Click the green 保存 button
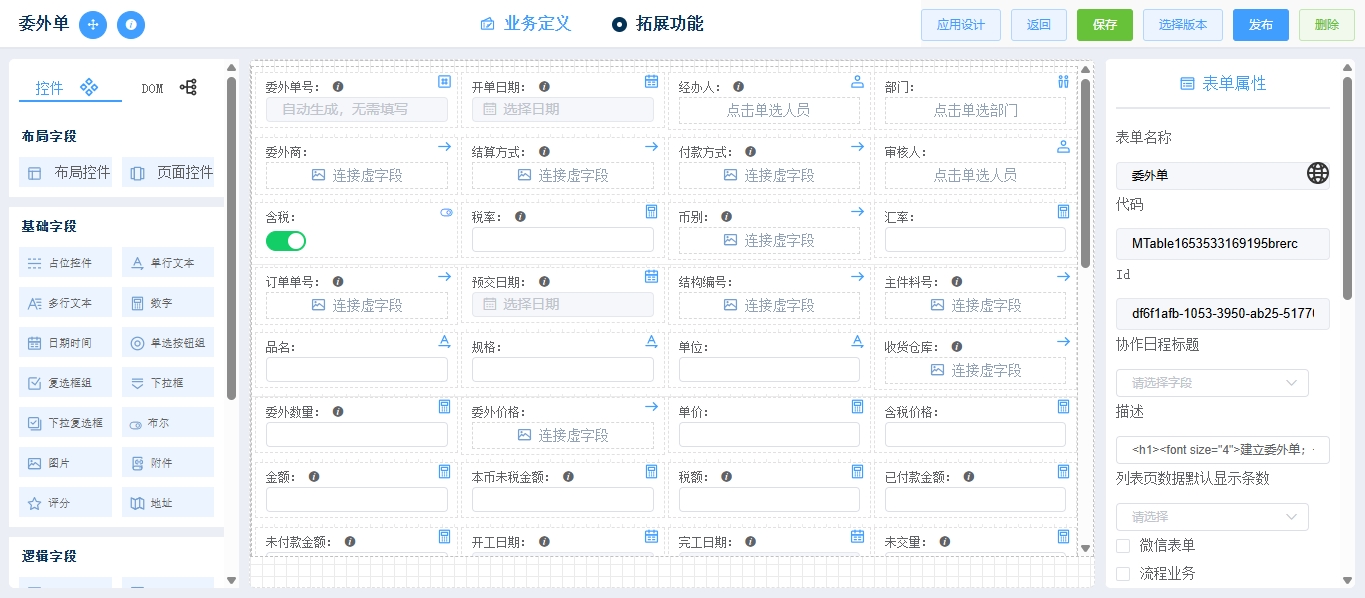Screen dimensions: 1365x598 click(1105, 25)
